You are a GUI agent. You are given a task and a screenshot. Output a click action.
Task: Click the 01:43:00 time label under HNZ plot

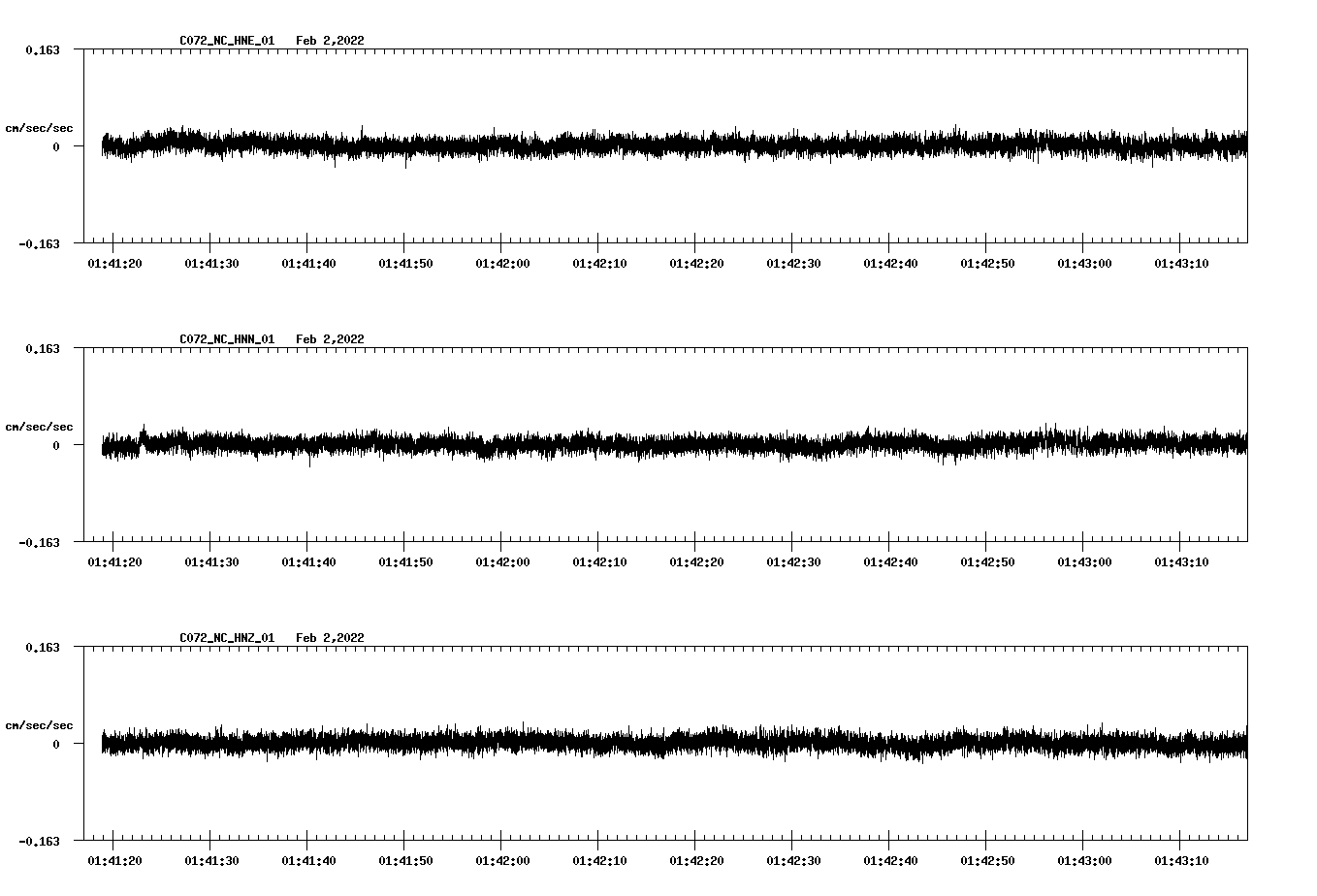tap(1084, 861)
